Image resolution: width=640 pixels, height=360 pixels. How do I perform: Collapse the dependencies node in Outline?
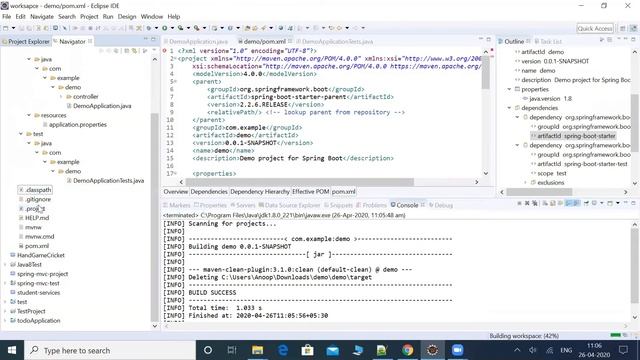(x=509, y=108)
